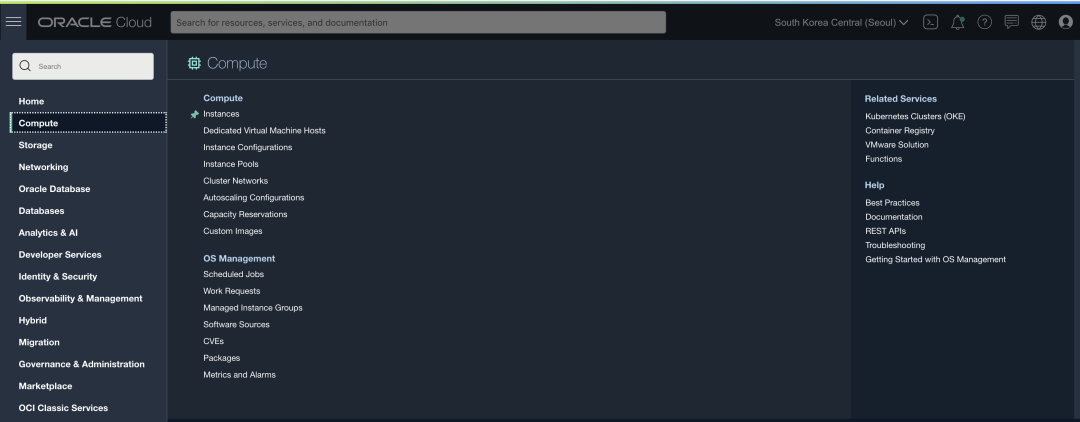Select Networking in the navigation menu
The image size is (1080, 422).
(x=43, y=167)
